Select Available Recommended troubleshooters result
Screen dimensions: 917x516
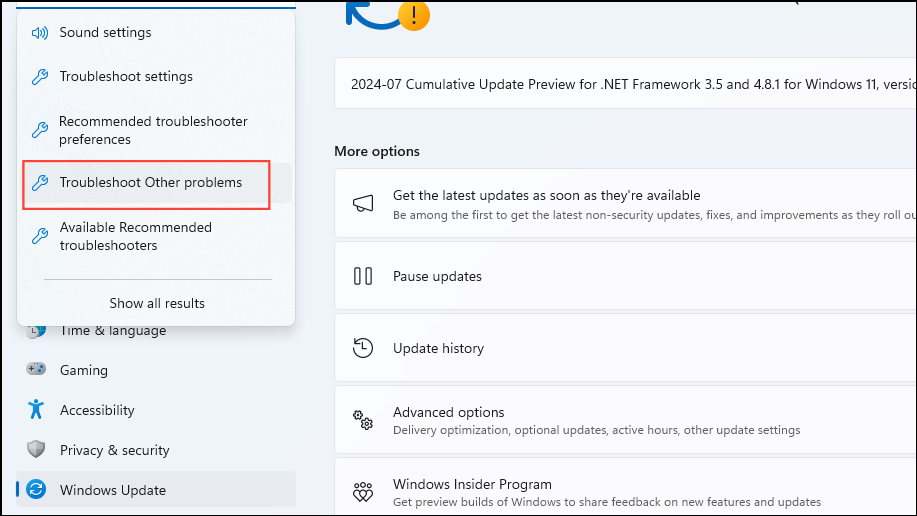tap(156, 236)
